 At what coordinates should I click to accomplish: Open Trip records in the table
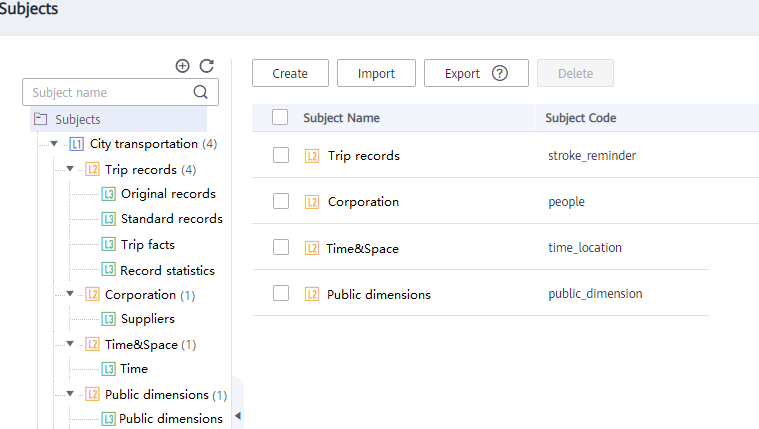364,156
